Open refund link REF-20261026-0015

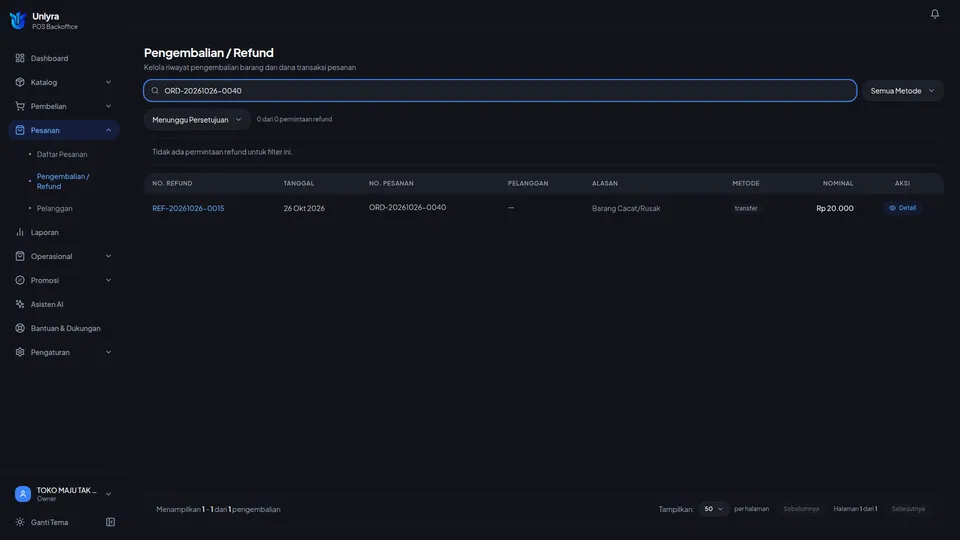click(x=188, y=208)
